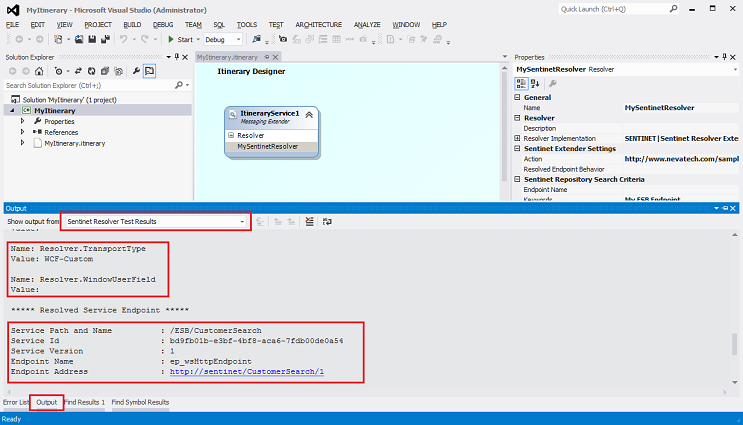Click the Alphabetical sort icon in Properties
This screenshot has width=743, height=425.
click(x=534, y=83)
